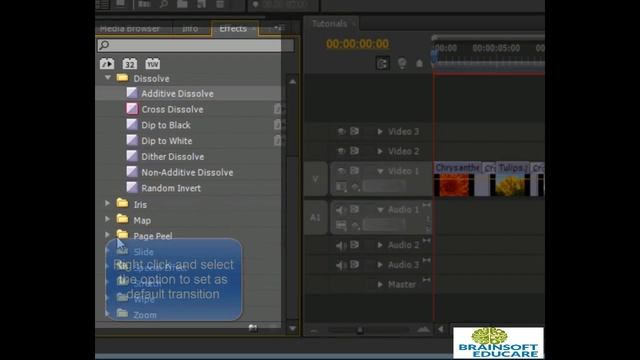Image resolution: width=640 pixels, height=360 pixels.
Task: Click the Iris folder icon
Action: tap(122, 203)
